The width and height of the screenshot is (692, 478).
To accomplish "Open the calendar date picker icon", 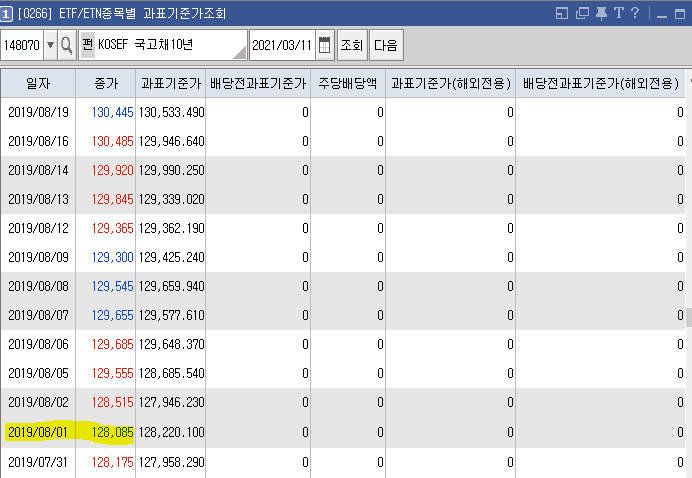I will (324, 45).
